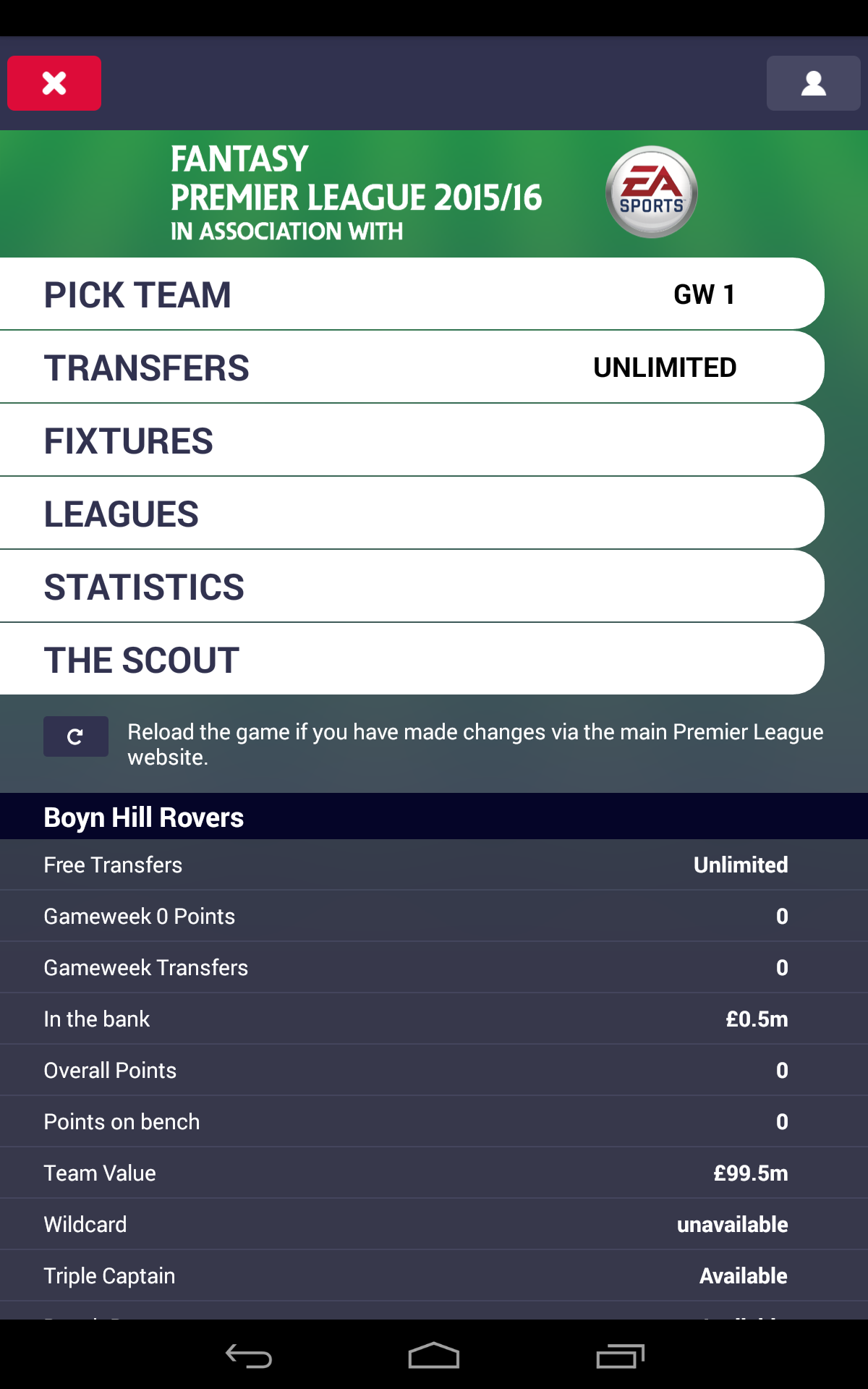
Task: Tap the Triple Captain Available row
Action: click(434, 1275)
